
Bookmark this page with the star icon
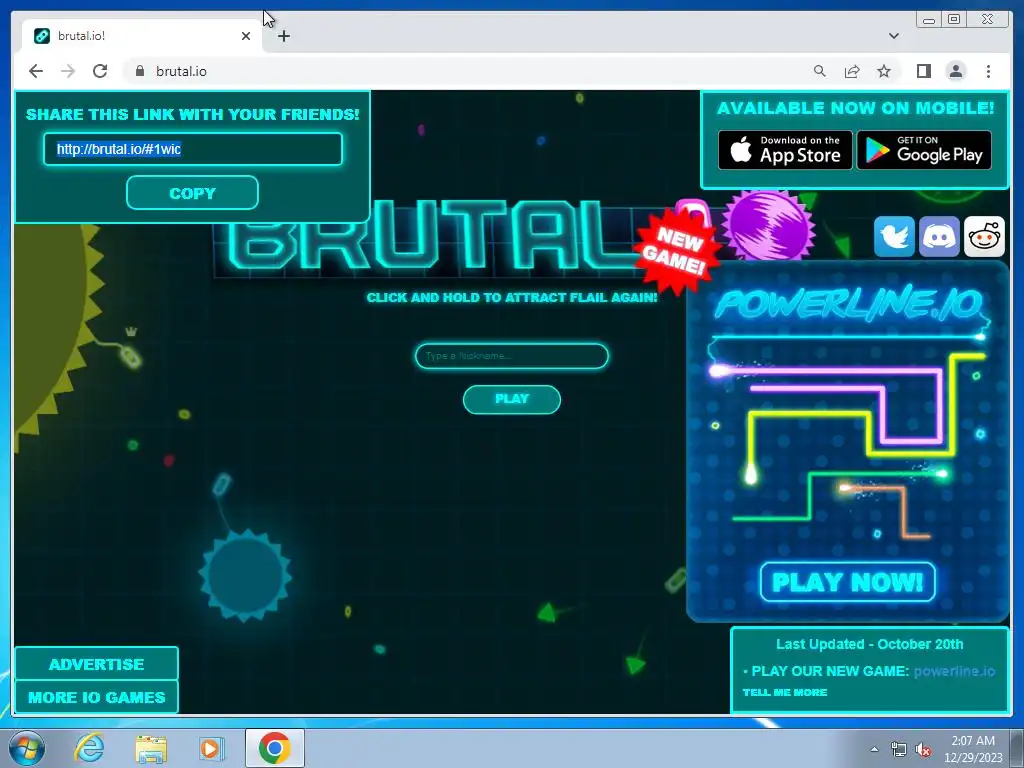click(884, 71)
